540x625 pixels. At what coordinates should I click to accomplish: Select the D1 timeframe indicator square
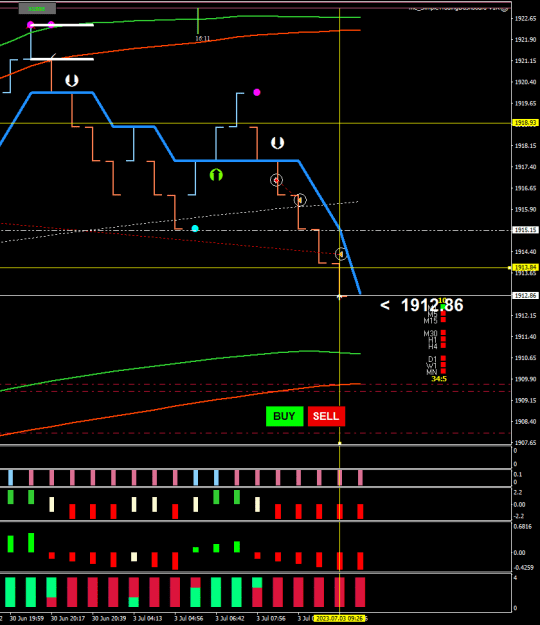443,358
